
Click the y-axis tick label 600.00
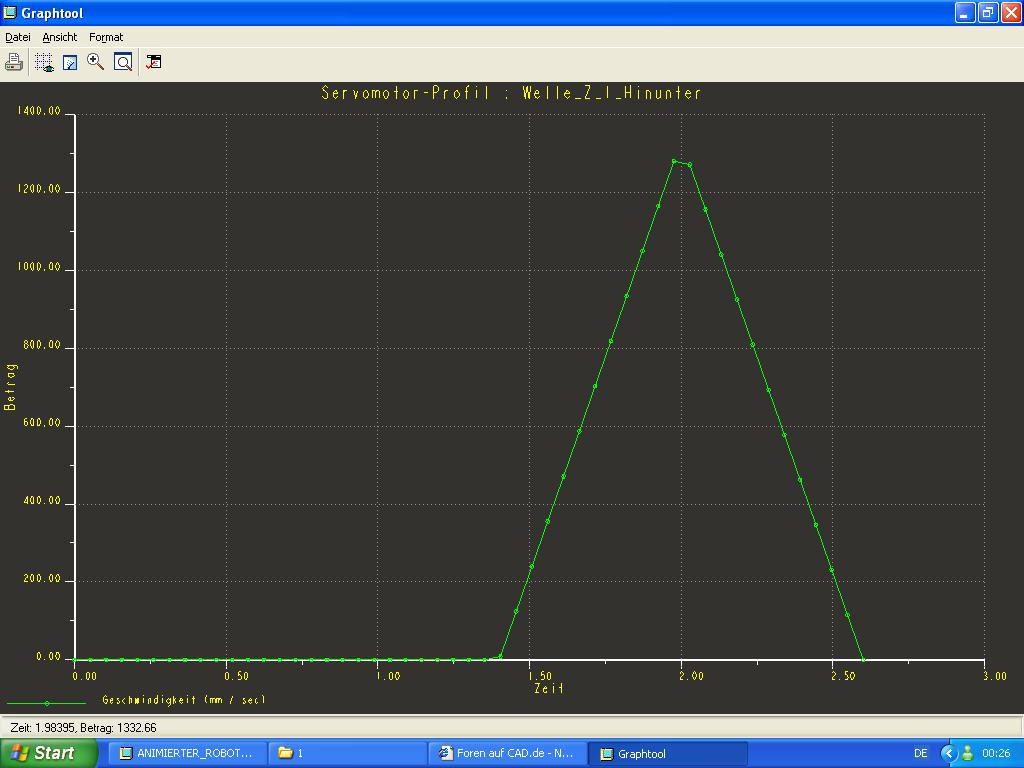[x=42, y=423]
